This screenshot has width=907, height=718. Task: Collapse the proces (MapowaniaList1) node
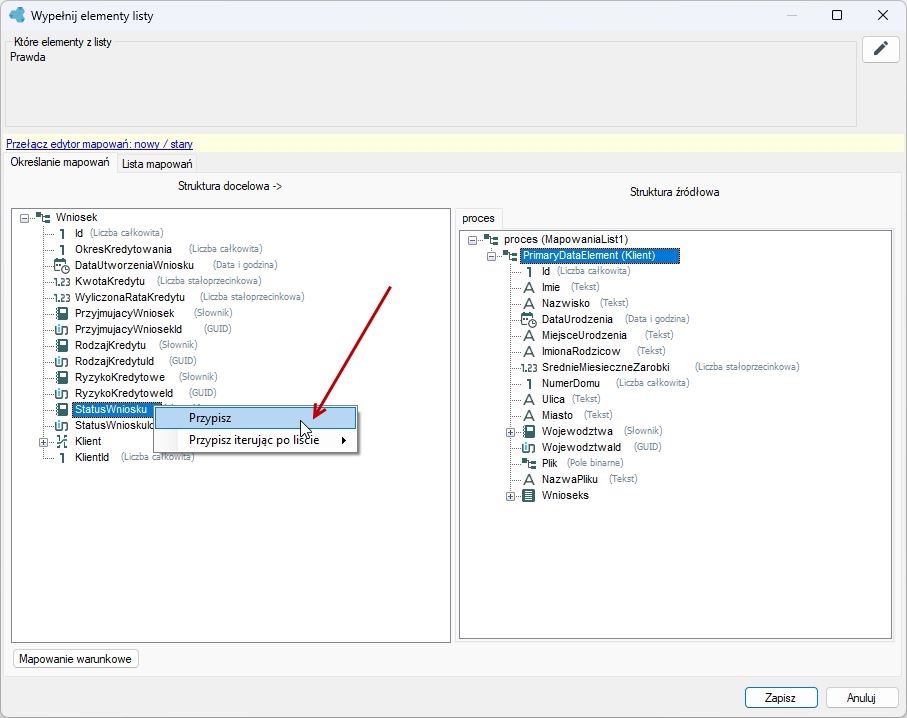[473, 240]
